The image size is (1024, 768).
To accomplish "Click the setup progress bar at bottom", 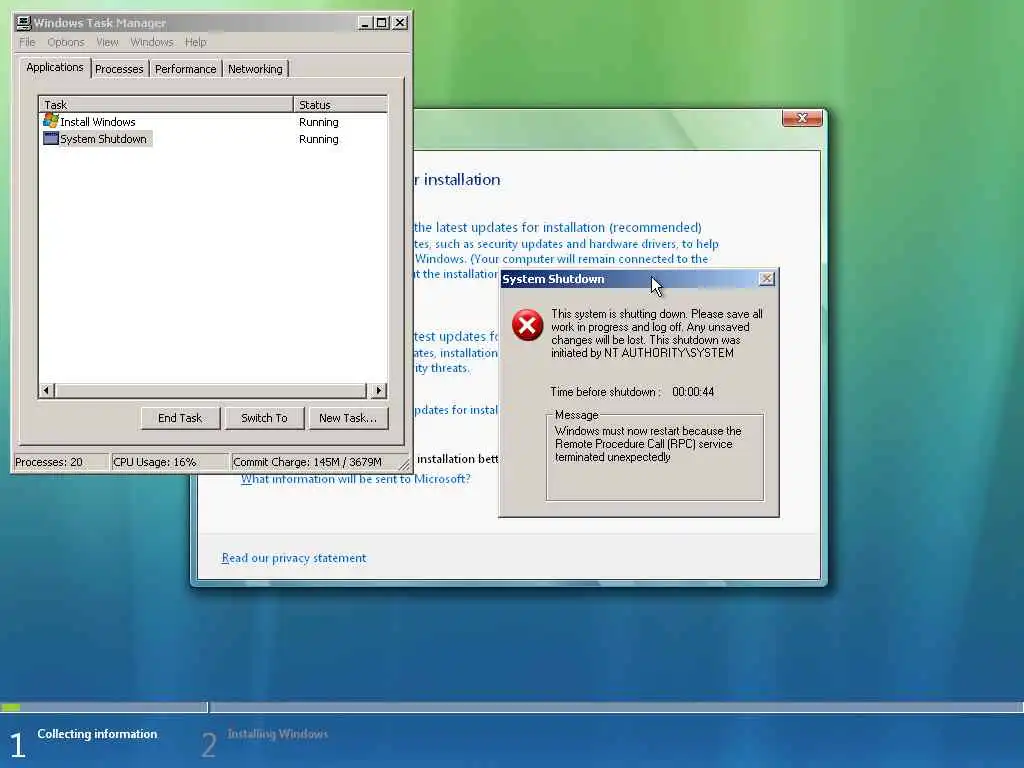I will [512, 707].
